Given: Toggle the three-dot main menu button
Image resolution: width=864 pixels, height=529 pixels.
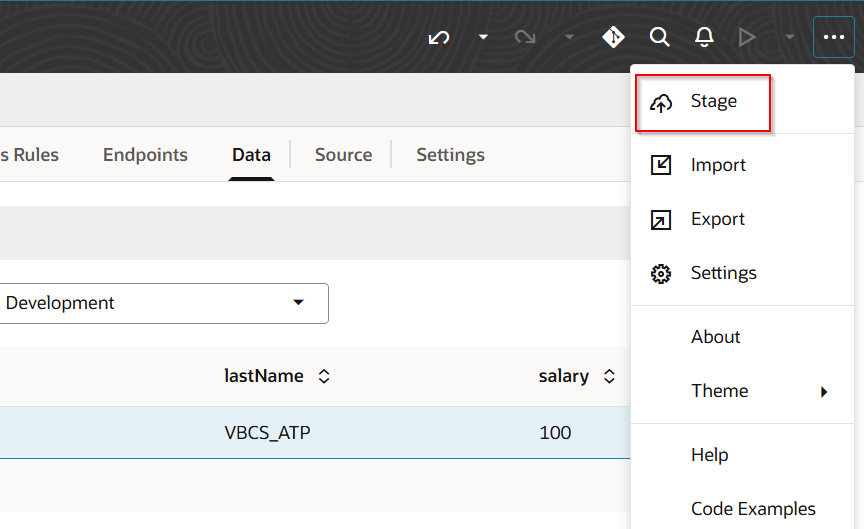Looking at the screenshot, I should pyautogui.click(x=834, y=38).
